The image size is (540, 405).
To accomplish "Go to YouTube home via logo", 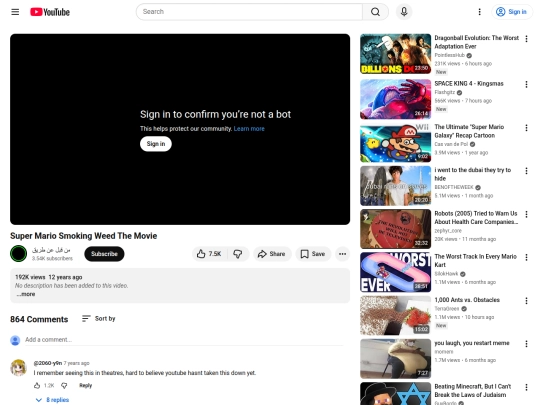I will pyautogui.click(x=50, y=12).
